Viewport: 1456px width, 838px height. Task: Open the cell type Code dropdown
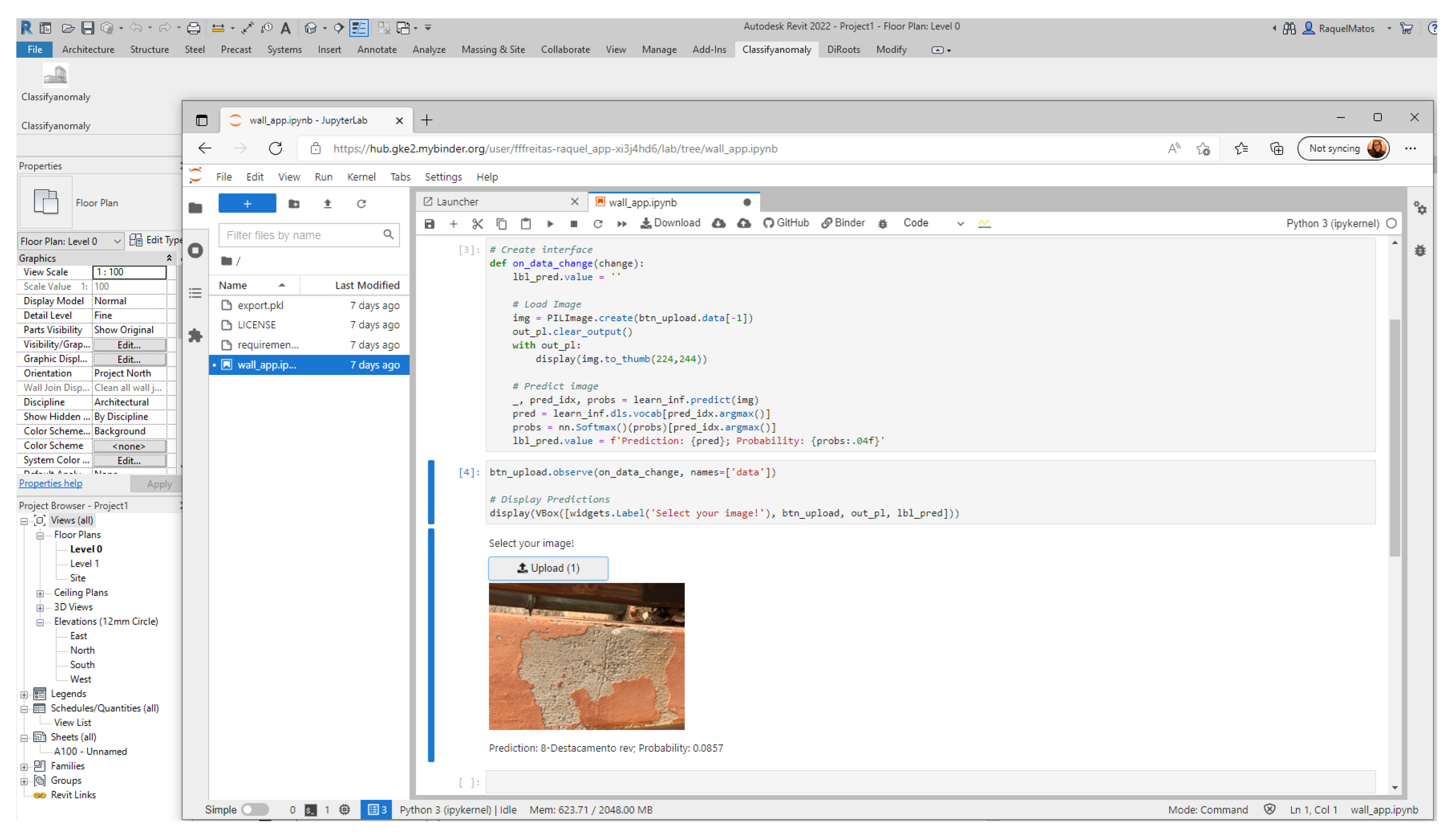click(932, 223)
